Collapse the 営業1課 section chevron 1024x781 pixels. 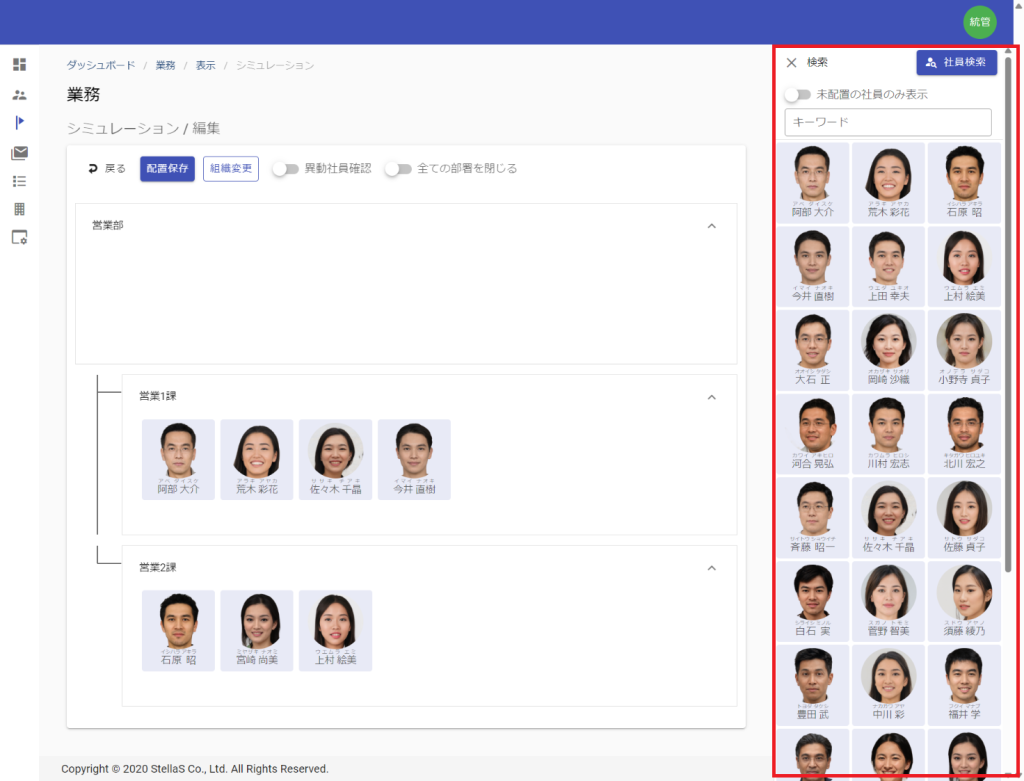(712, 397)
